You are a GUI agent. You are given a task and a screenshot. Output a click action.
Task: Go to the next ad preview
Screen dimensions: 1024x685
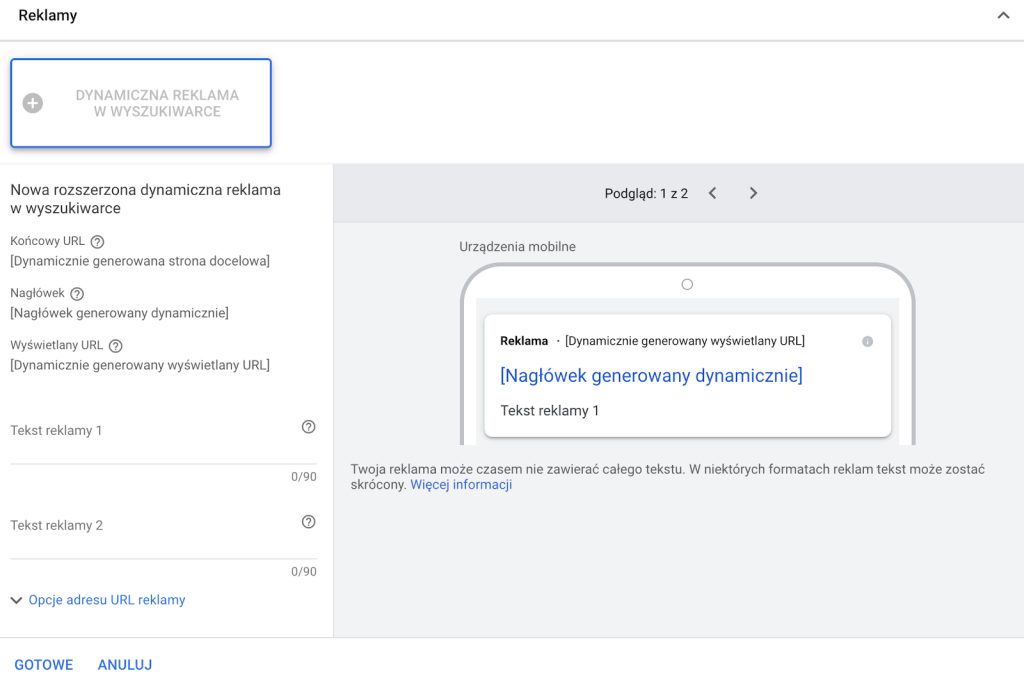754,193
